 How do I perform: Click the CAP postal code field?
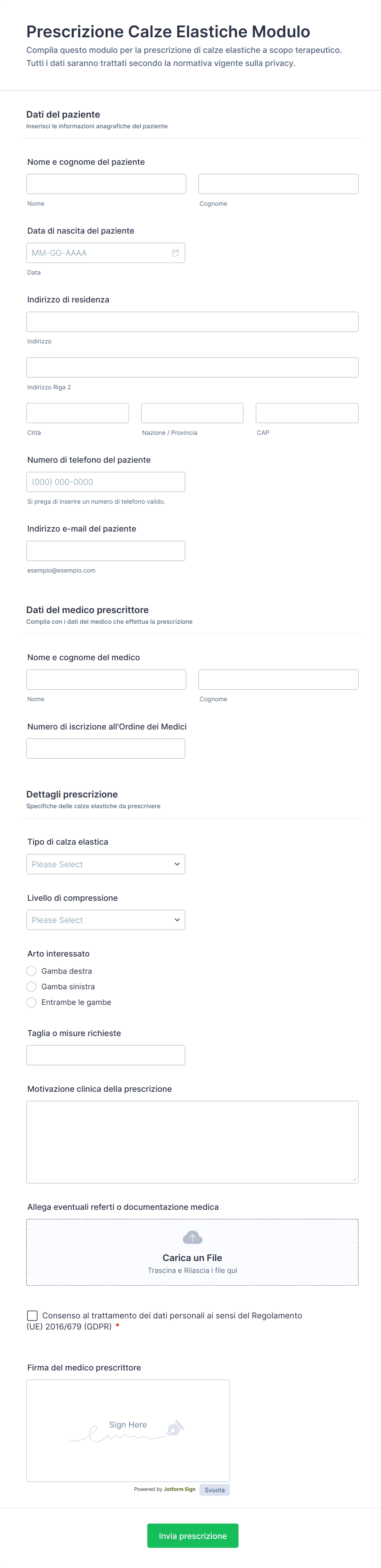pyautogui.click(x=307, y=413)
